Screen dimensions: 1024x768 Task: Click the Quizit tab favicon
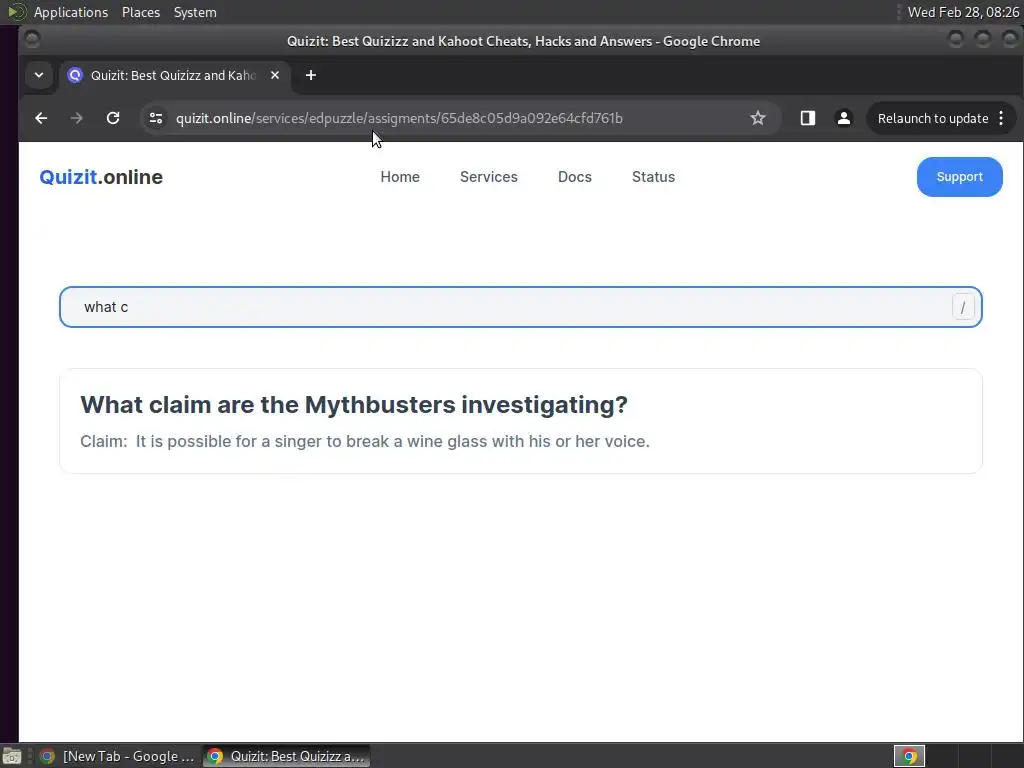[75, 75]
